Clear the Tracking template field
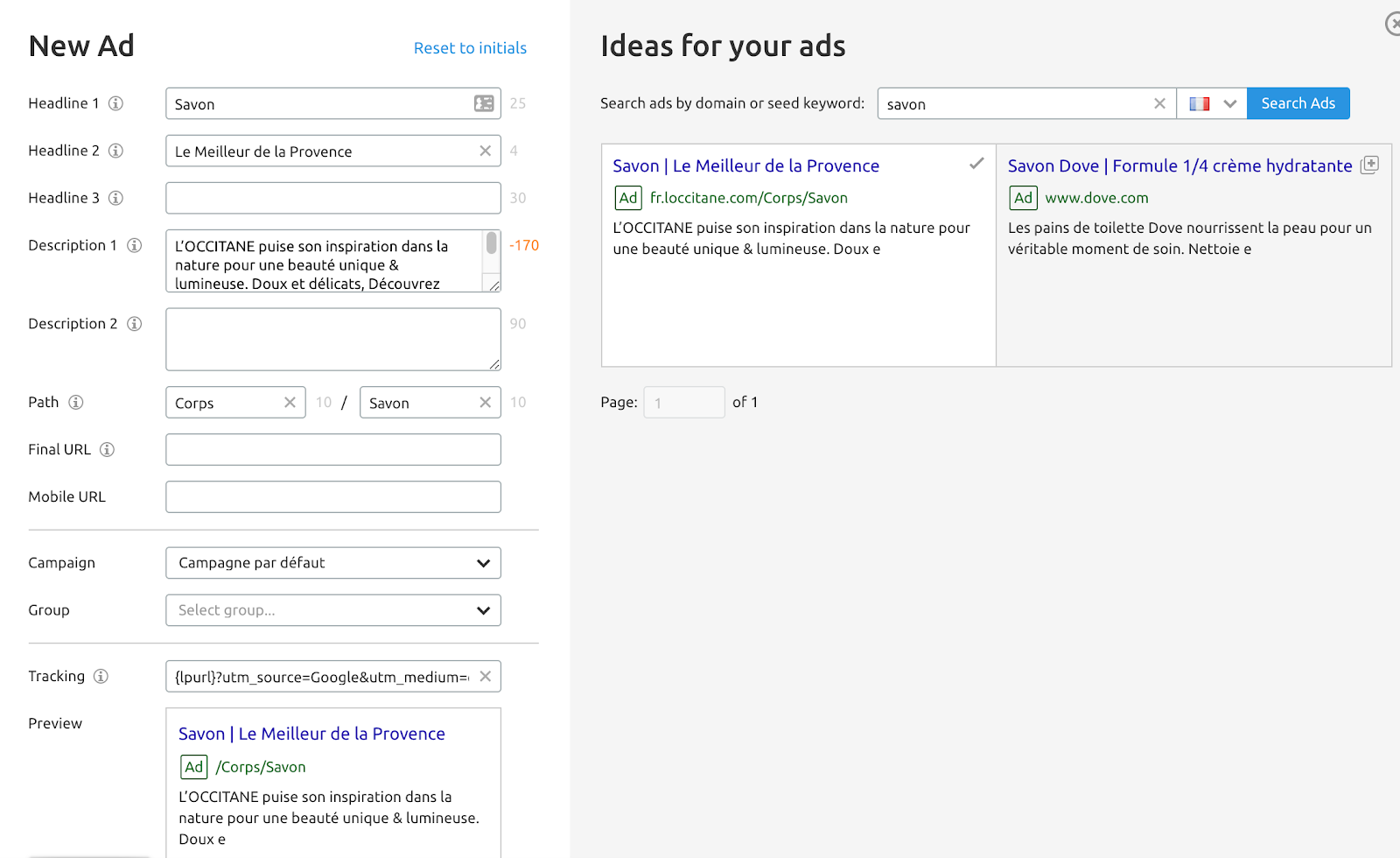The image size is (1400, 858). [x=485, y=676]
